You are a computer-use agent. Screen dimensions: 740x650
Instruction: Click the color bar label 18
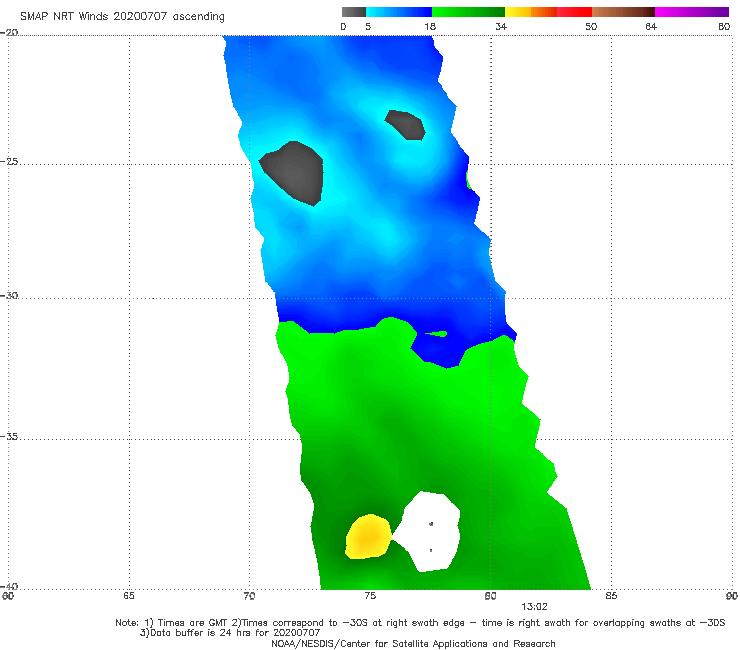pyautogui.click(x=430, y=27)
